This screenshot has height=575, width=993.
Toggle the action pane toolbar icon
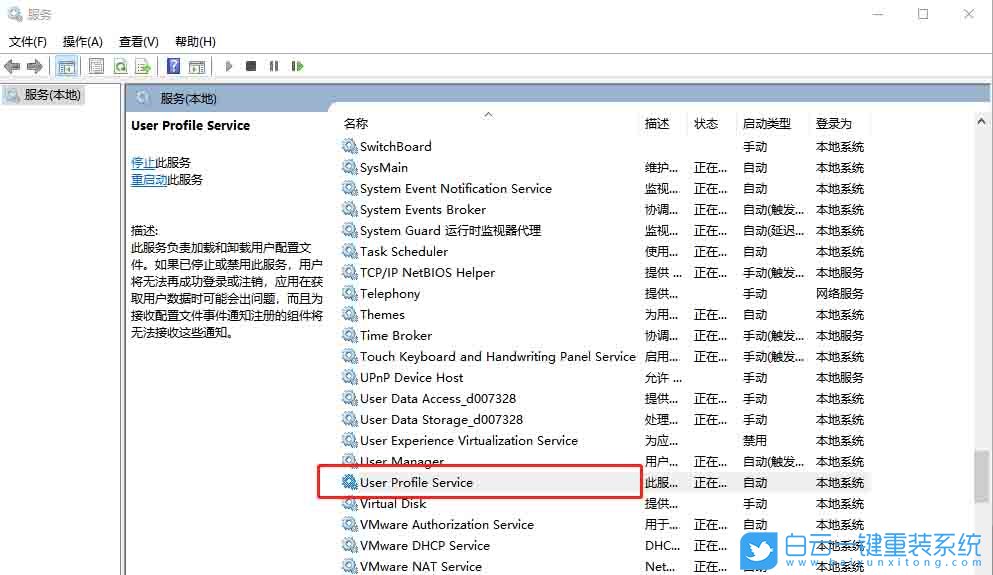pyautogui.click(x=197, y=66)
